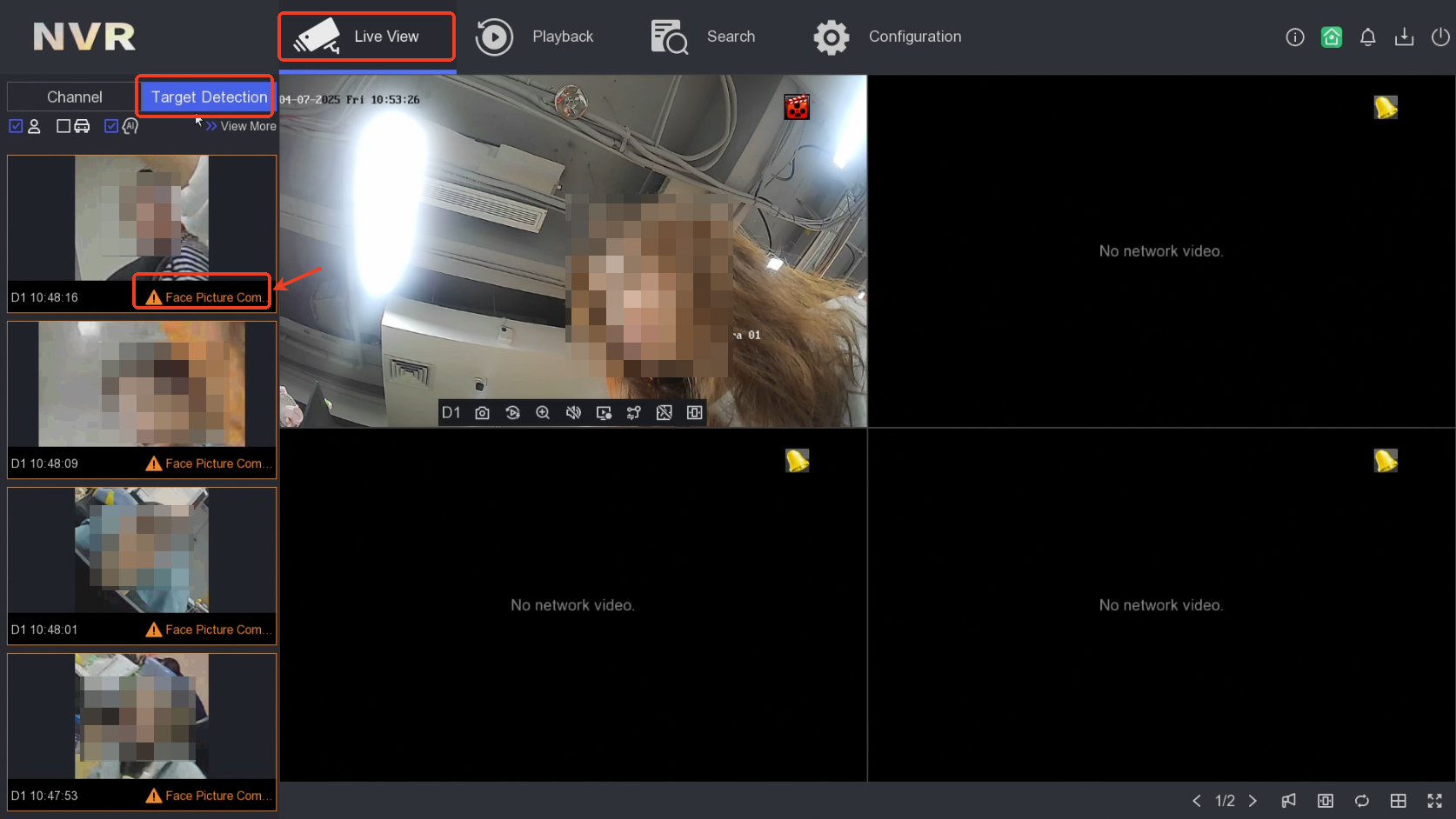Open the info icon in the header
1456x819 pixels.
[x=1294, y=37]
